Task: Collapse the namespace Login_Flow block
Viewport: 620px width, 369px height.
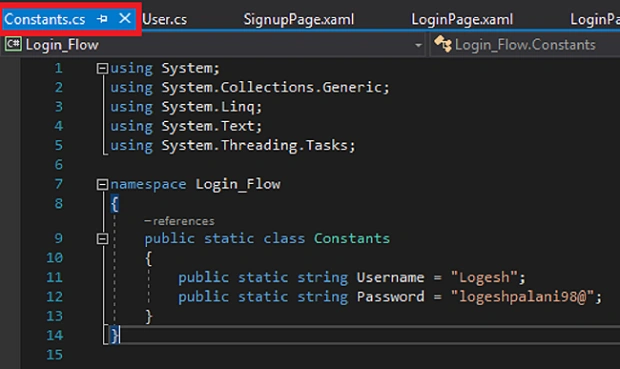Action: [x=102, y=184]
